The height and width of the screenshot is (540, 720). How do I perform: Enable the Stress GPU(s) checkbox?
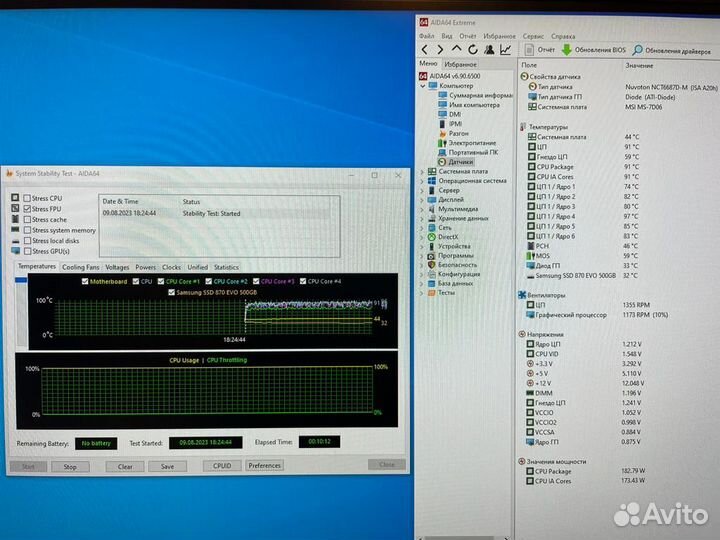pos(27,251)
